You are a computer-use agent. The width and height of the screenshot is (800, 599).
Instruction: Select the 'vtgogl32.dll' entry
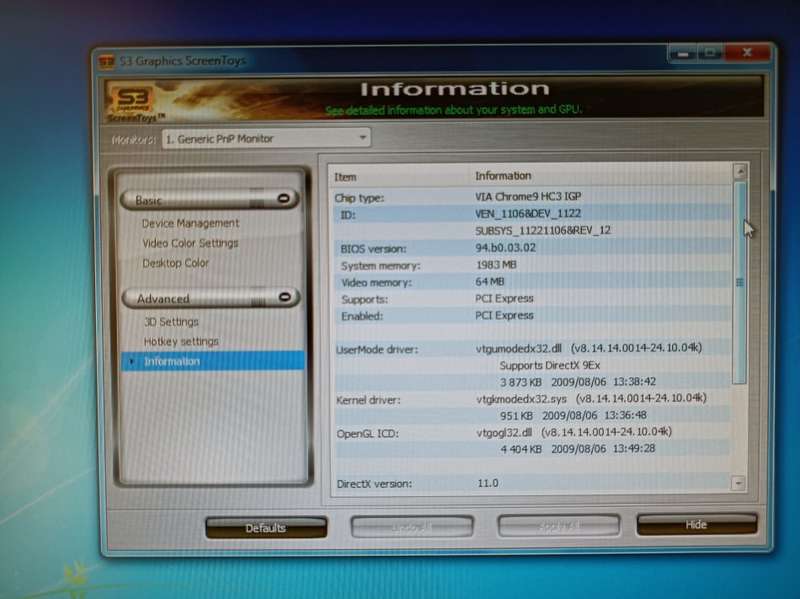point(504,432)
